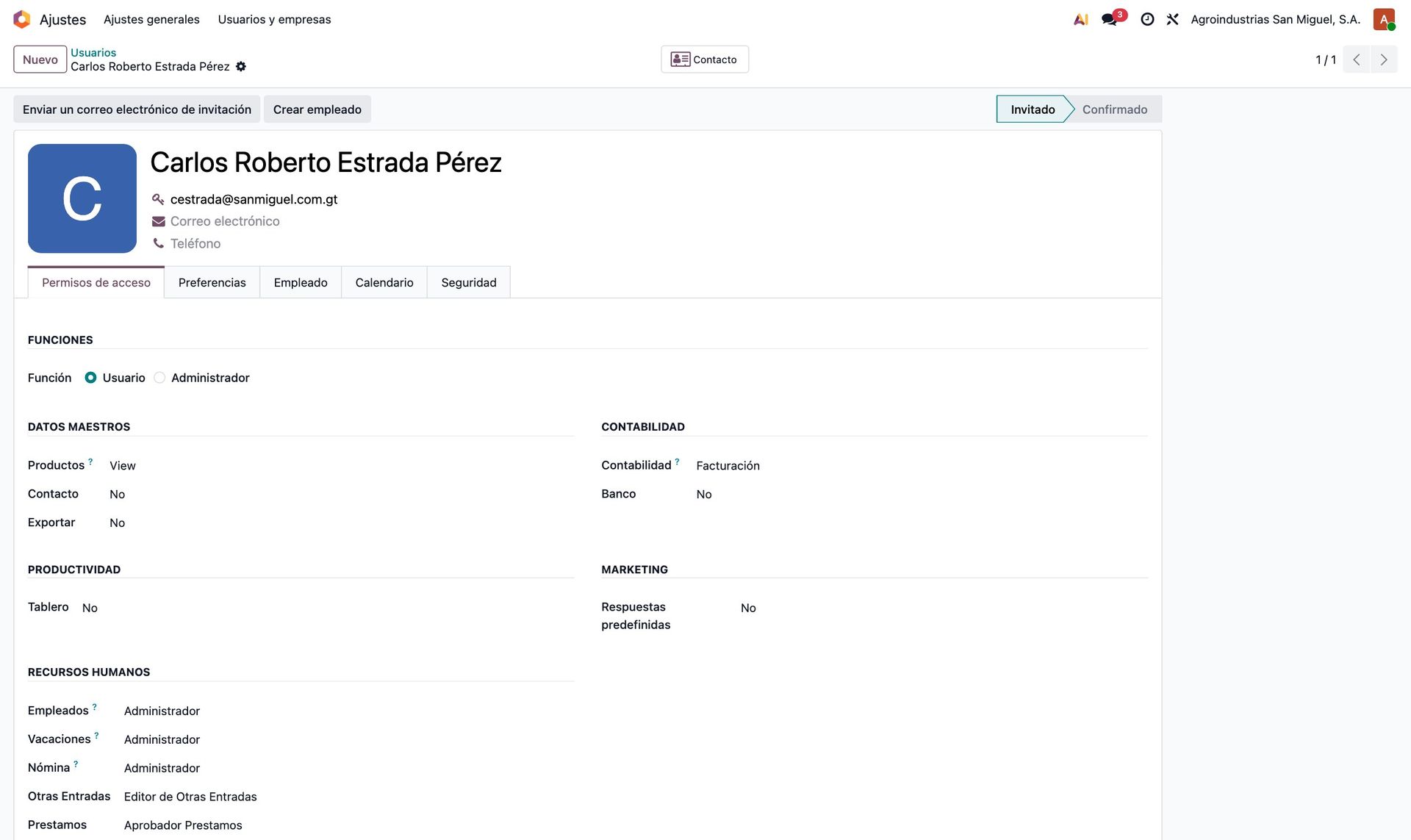1411x840 pixels.
Task: Click the Ajustes app title
Action: [x=62, y=19]
